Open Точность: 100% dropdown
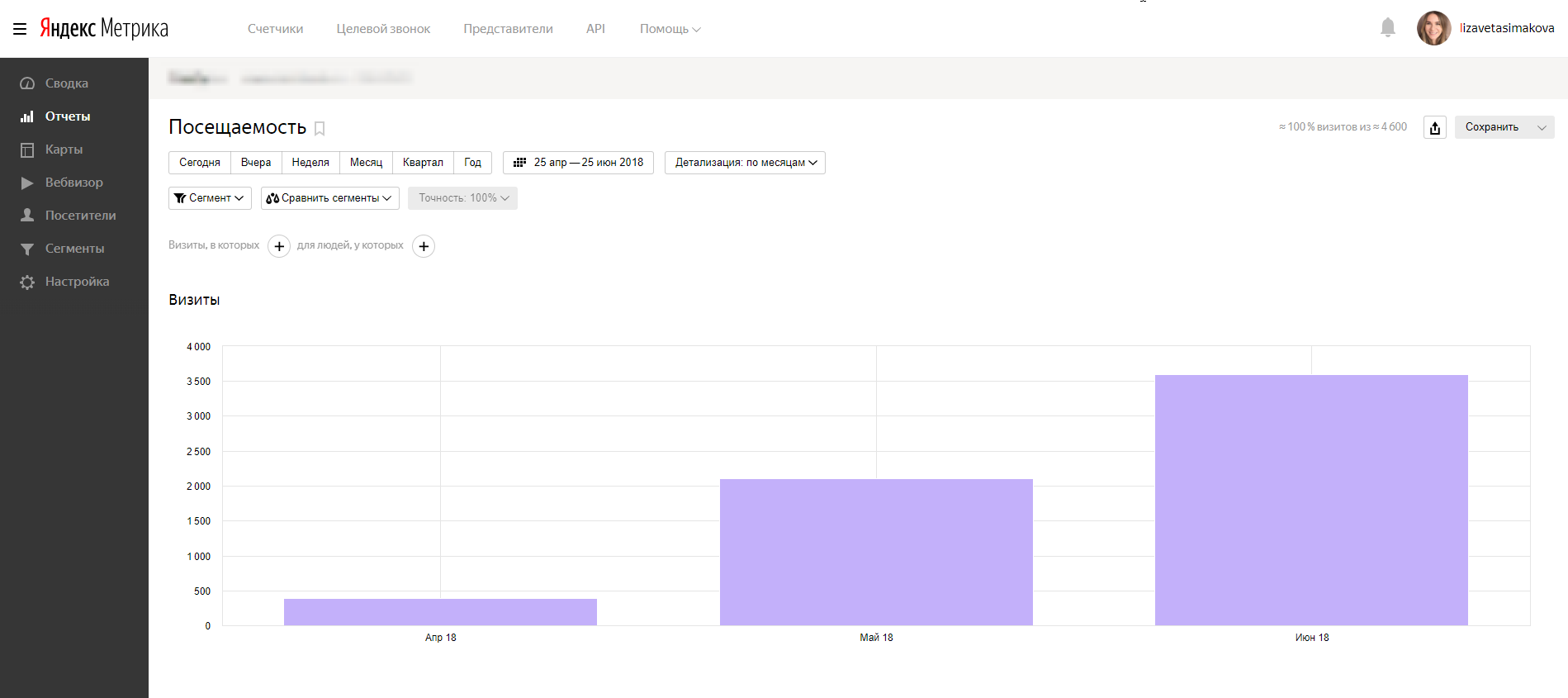The image size is (1568, 698). coord(462,198)
